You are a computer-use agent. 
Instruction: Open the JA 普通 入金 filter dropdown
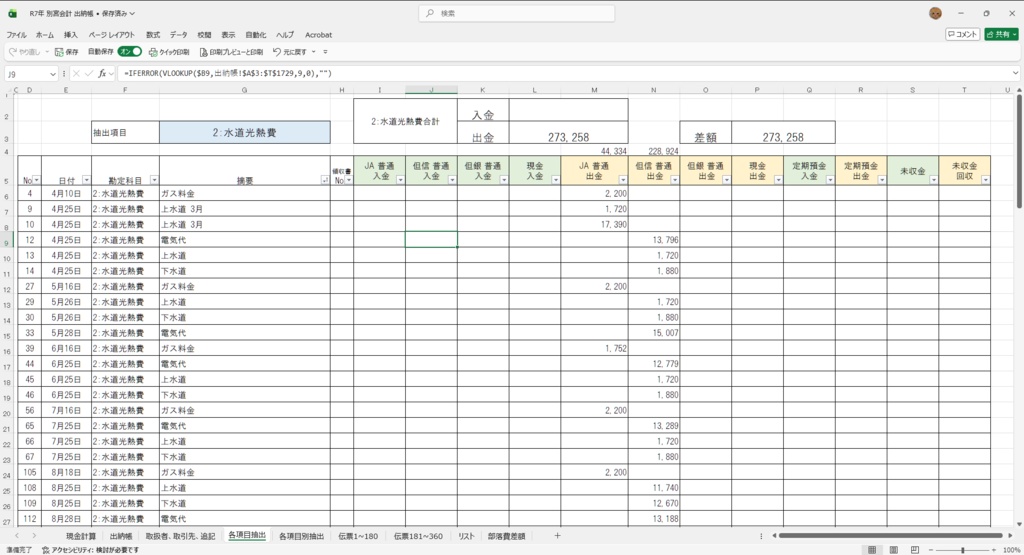[400, 180]
